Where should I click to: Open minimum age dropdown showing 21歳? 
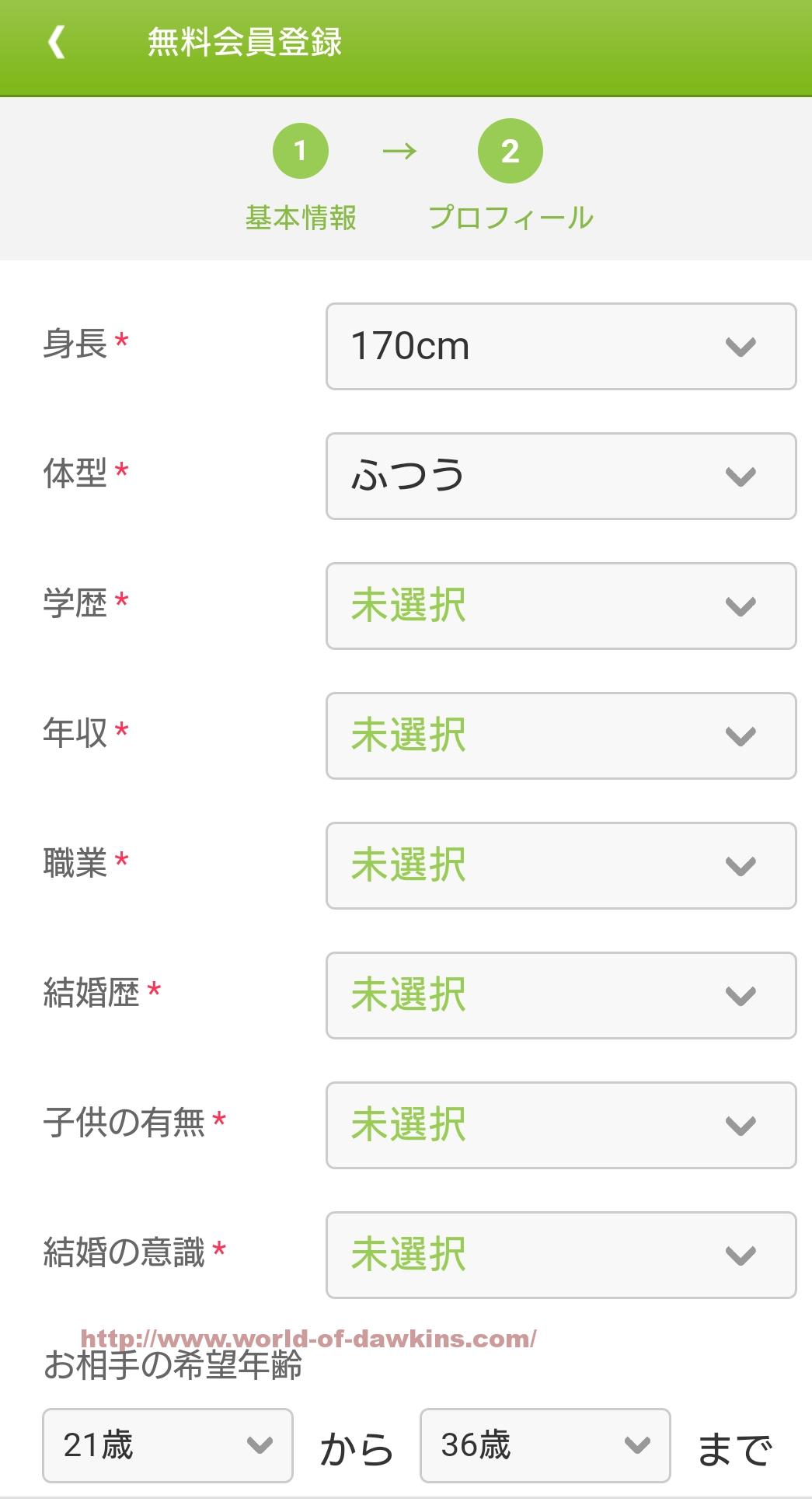[x=167, y=1445]
